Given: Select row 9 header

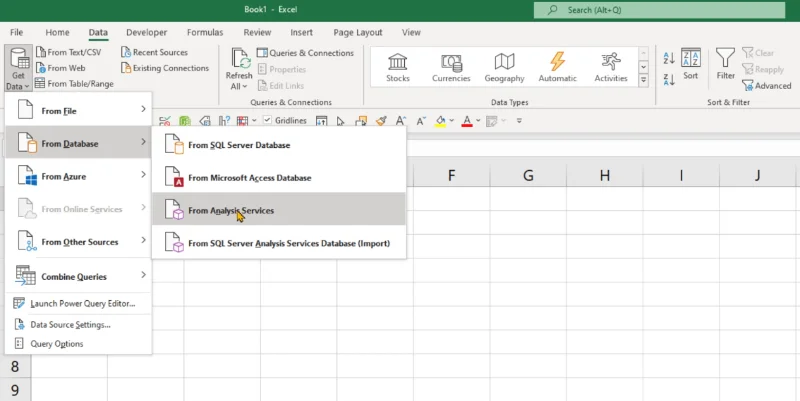Looking at the screenshot, I should pos(15,390).
